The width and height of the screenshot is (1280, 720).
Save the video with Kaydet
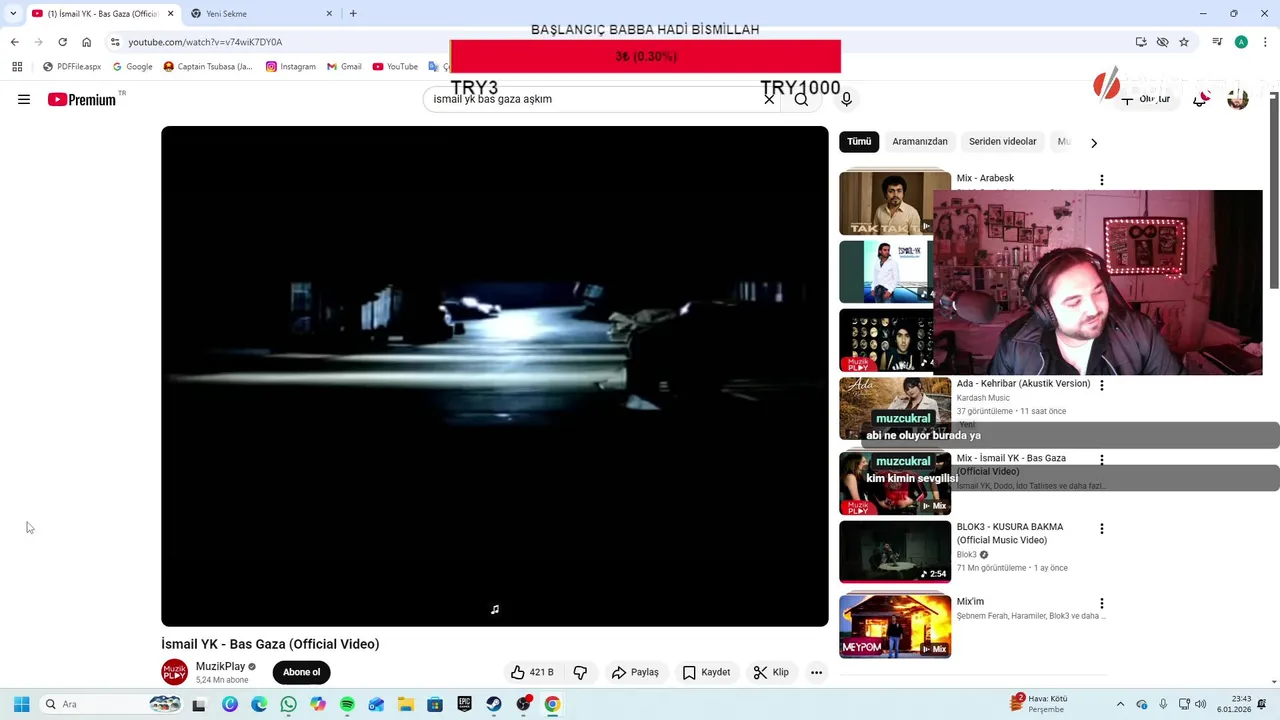706,672
